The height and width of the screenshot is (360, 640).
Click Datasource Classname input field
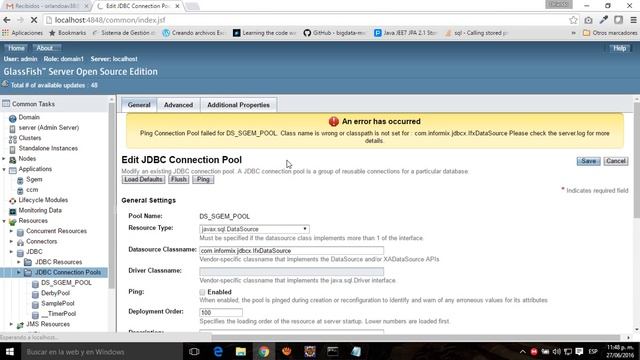click(x=291, y=250)
